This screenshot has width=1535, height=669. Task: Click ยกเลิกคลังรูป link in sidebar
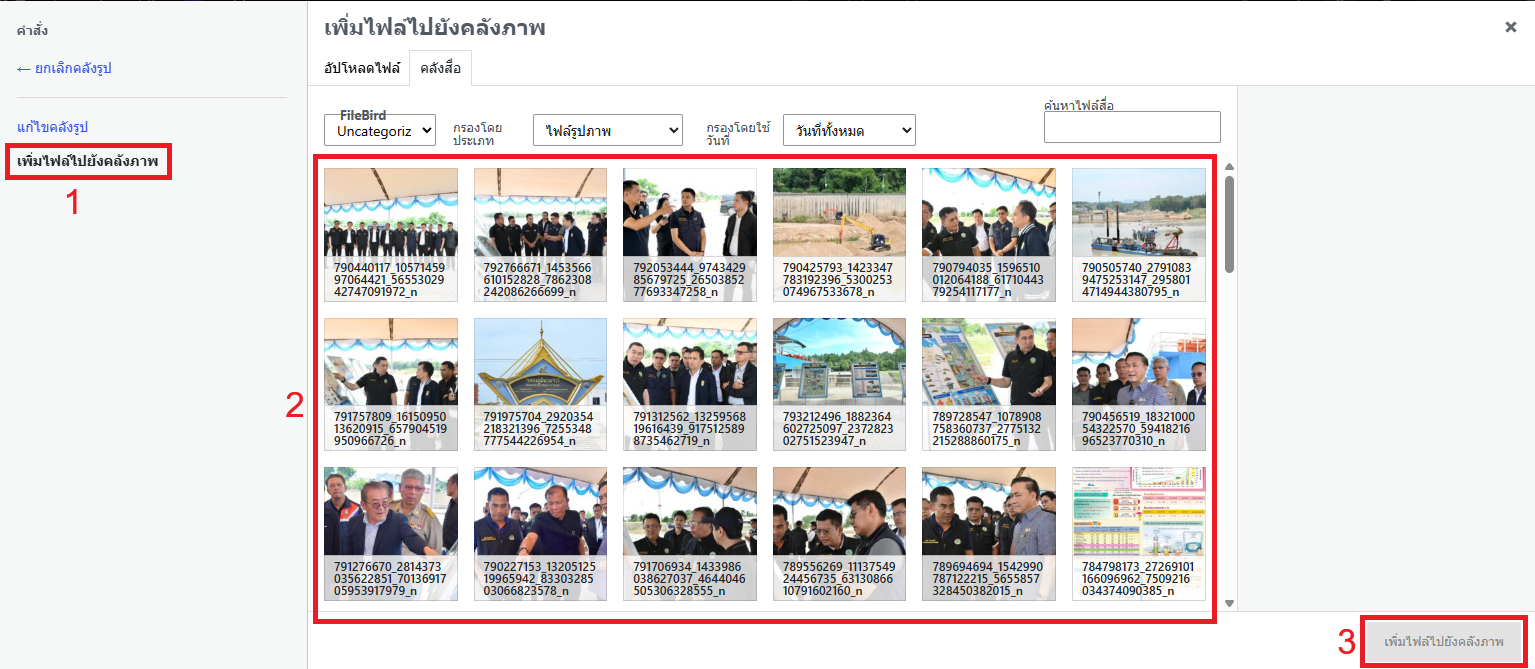coord(64,68)
